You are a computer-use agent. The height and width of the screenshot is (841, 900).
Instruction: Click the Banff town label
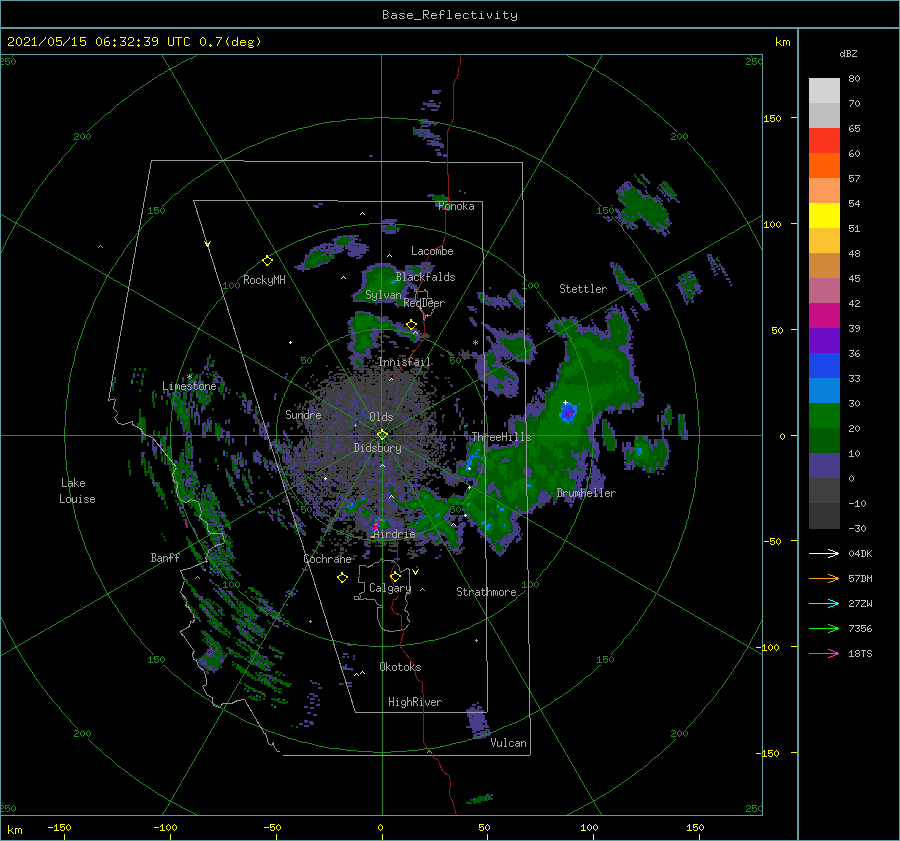coord(165,558)
